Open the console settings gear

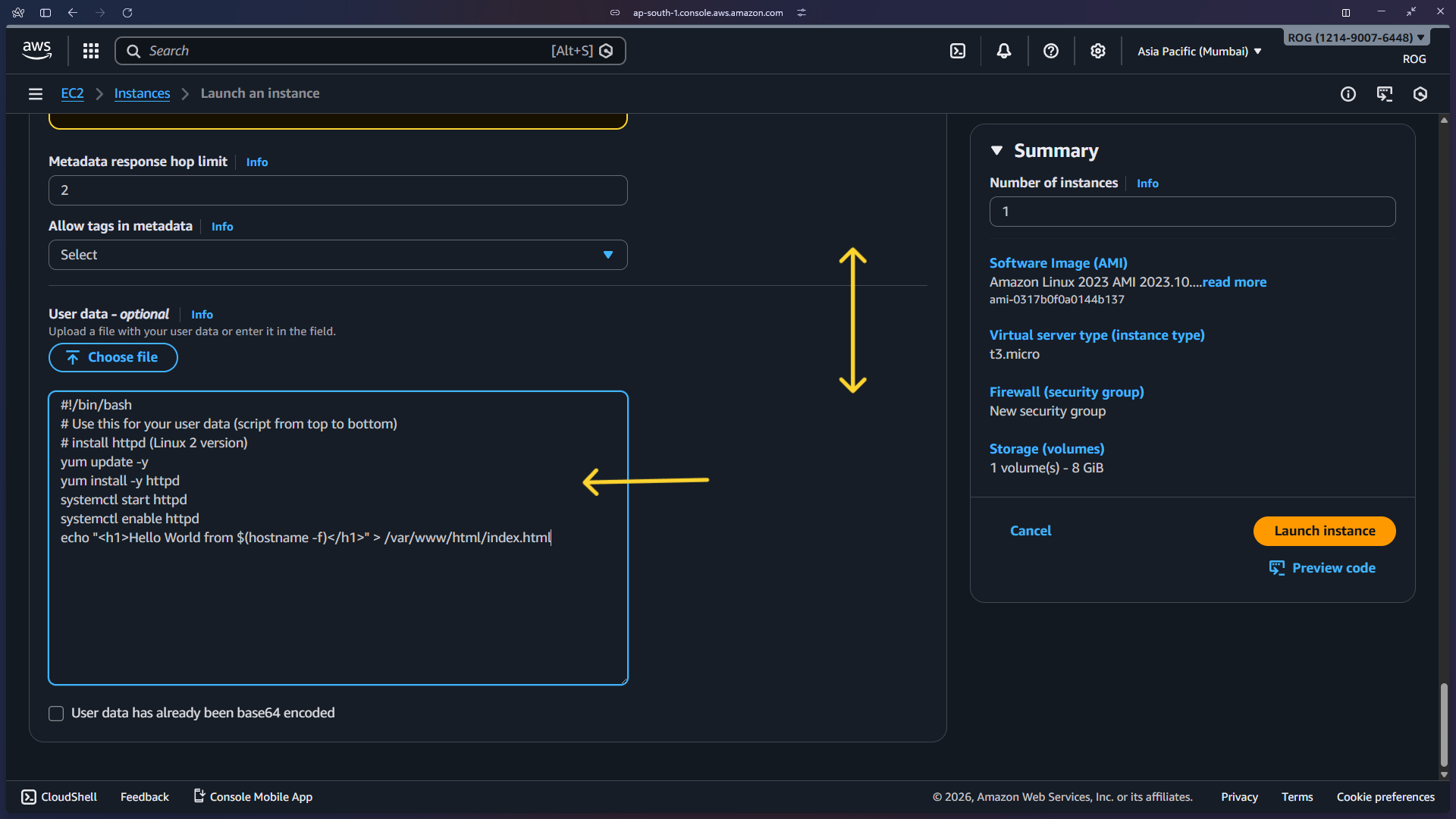coord(1097,50)
